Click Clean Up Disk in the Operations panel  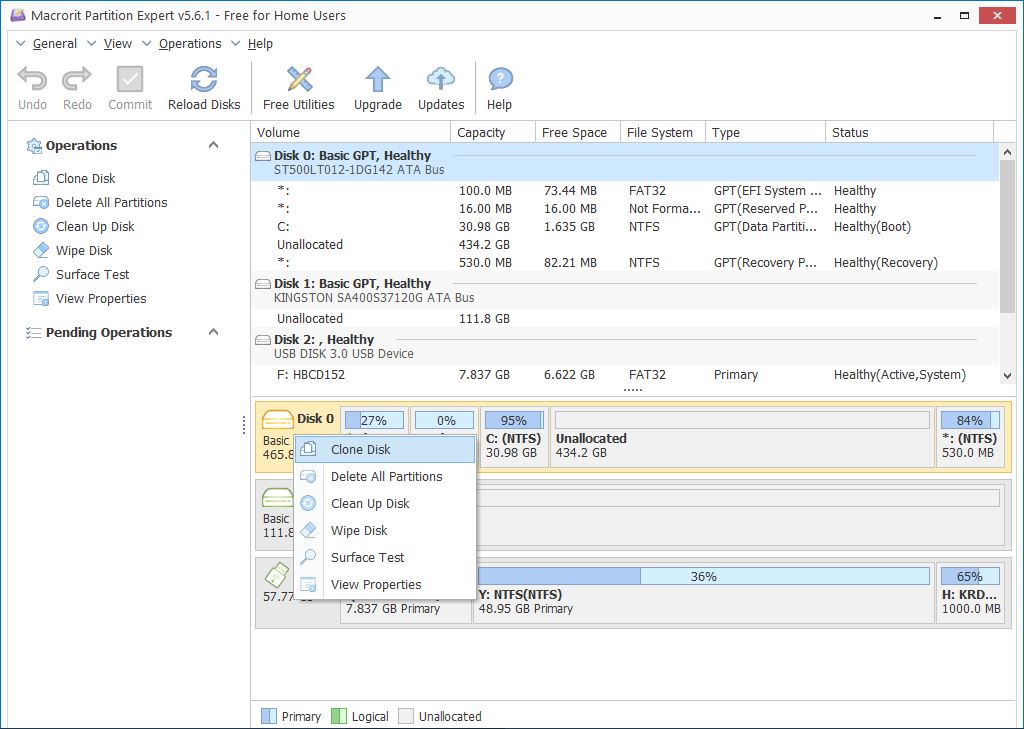[x=95, y=226]
